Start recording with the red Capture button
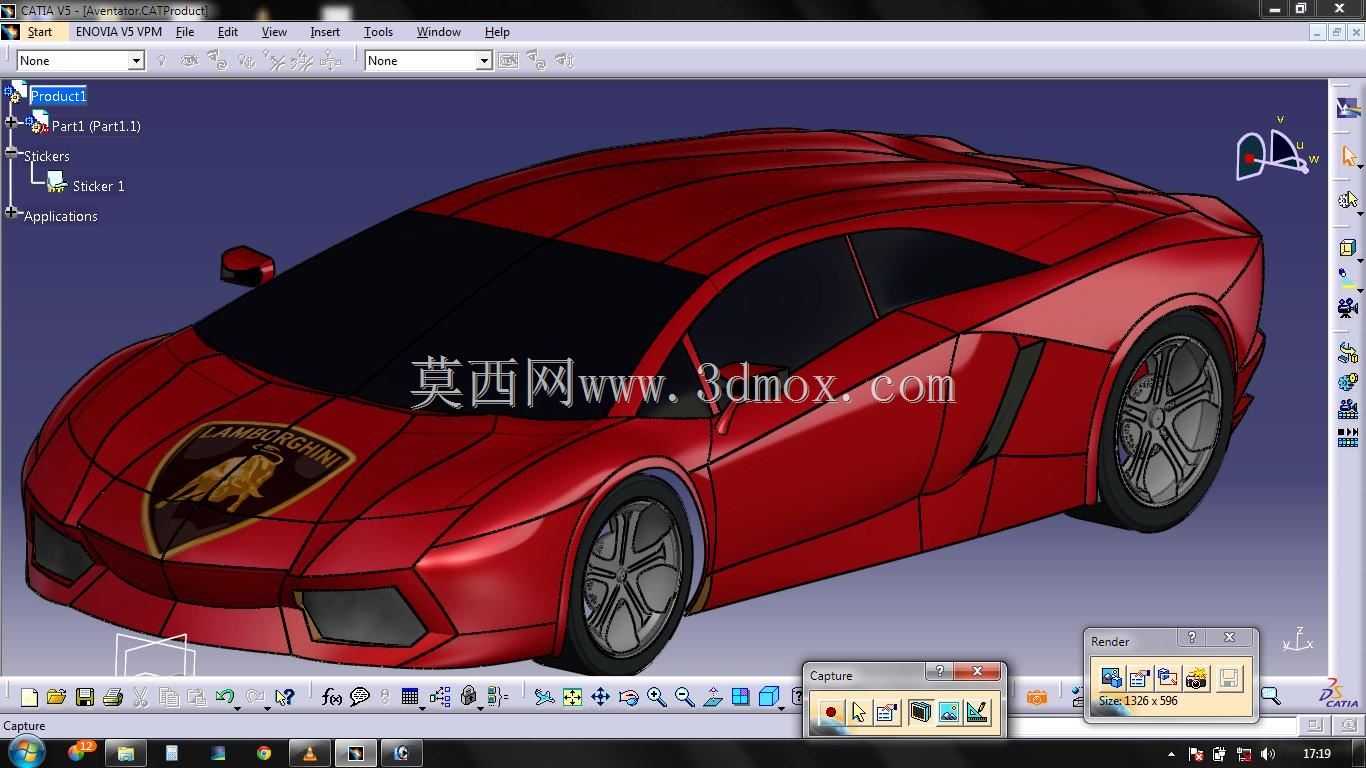Screen dimensions: 1366x768 point(830,712)
